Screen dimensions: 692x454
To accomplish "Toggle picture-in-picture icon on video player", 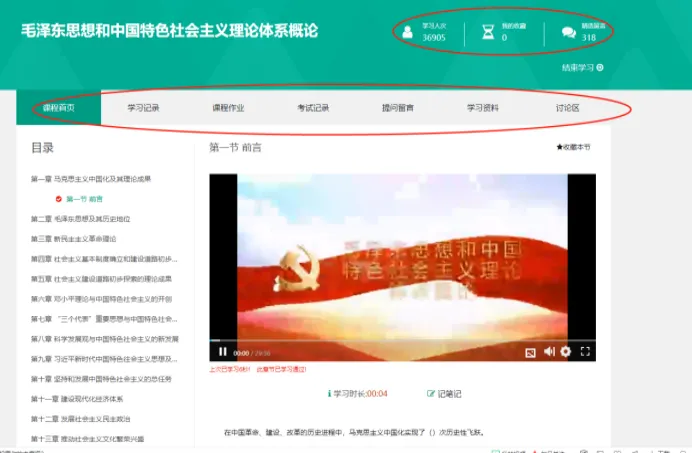I will (530, 352).
